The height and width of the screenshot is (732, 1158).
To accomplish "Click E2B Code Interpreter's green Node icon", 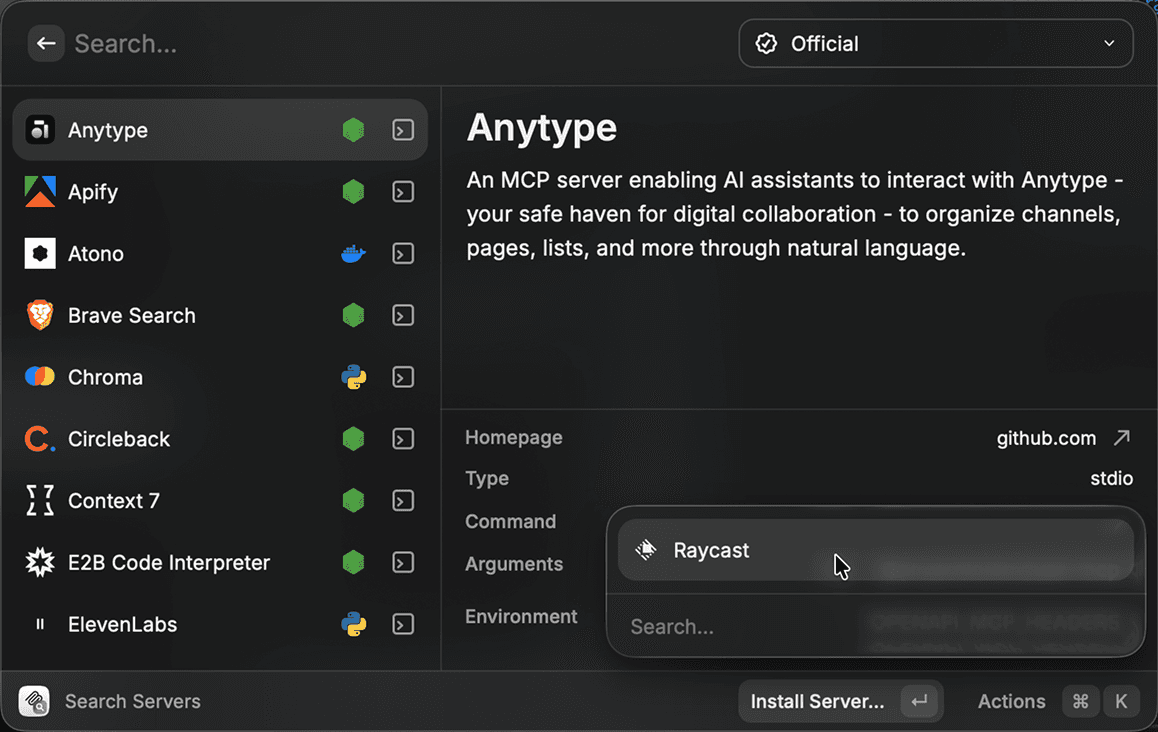I will tap(353, 563).
